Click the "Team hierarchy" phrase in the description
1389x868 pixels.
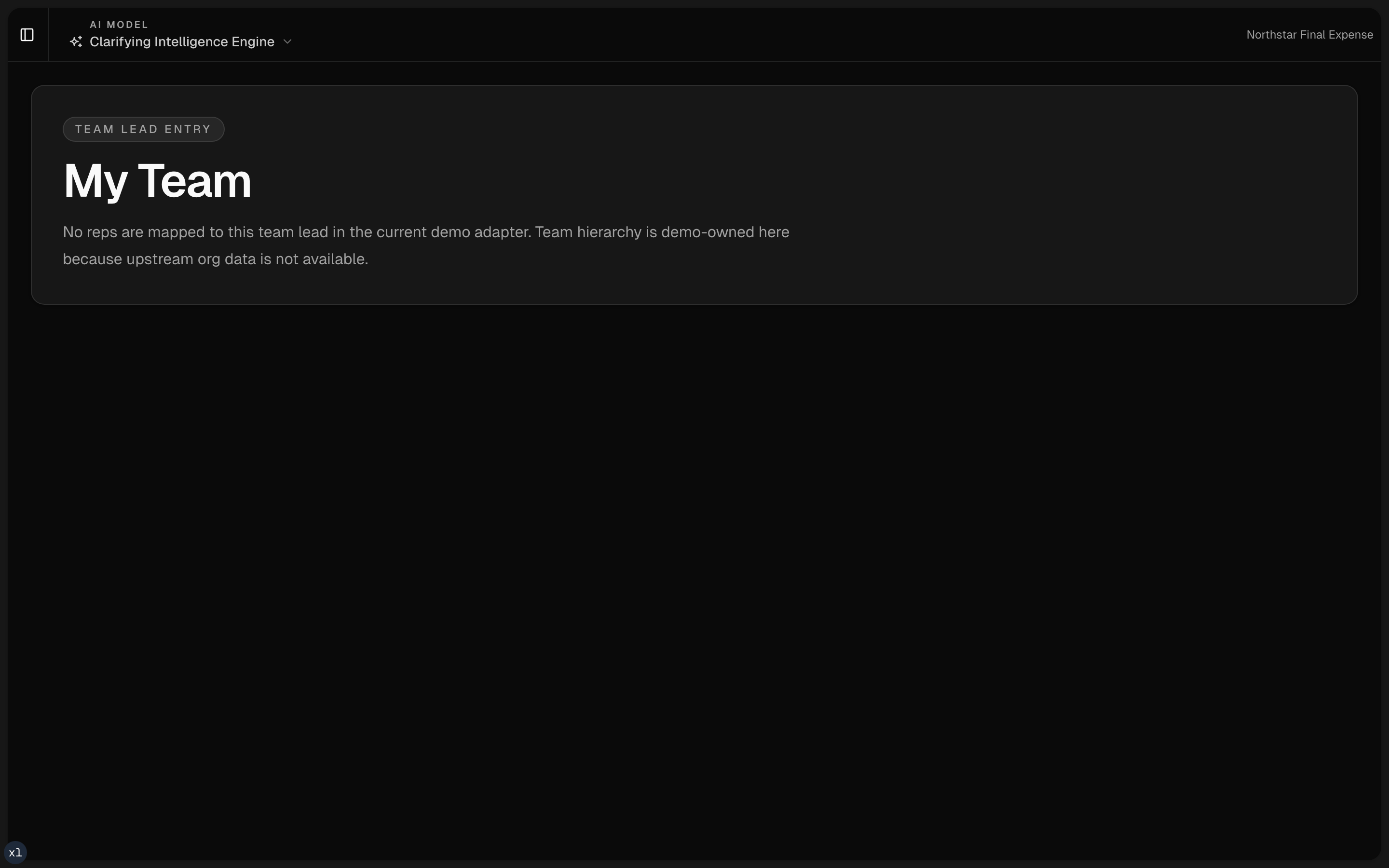point(588,232)
